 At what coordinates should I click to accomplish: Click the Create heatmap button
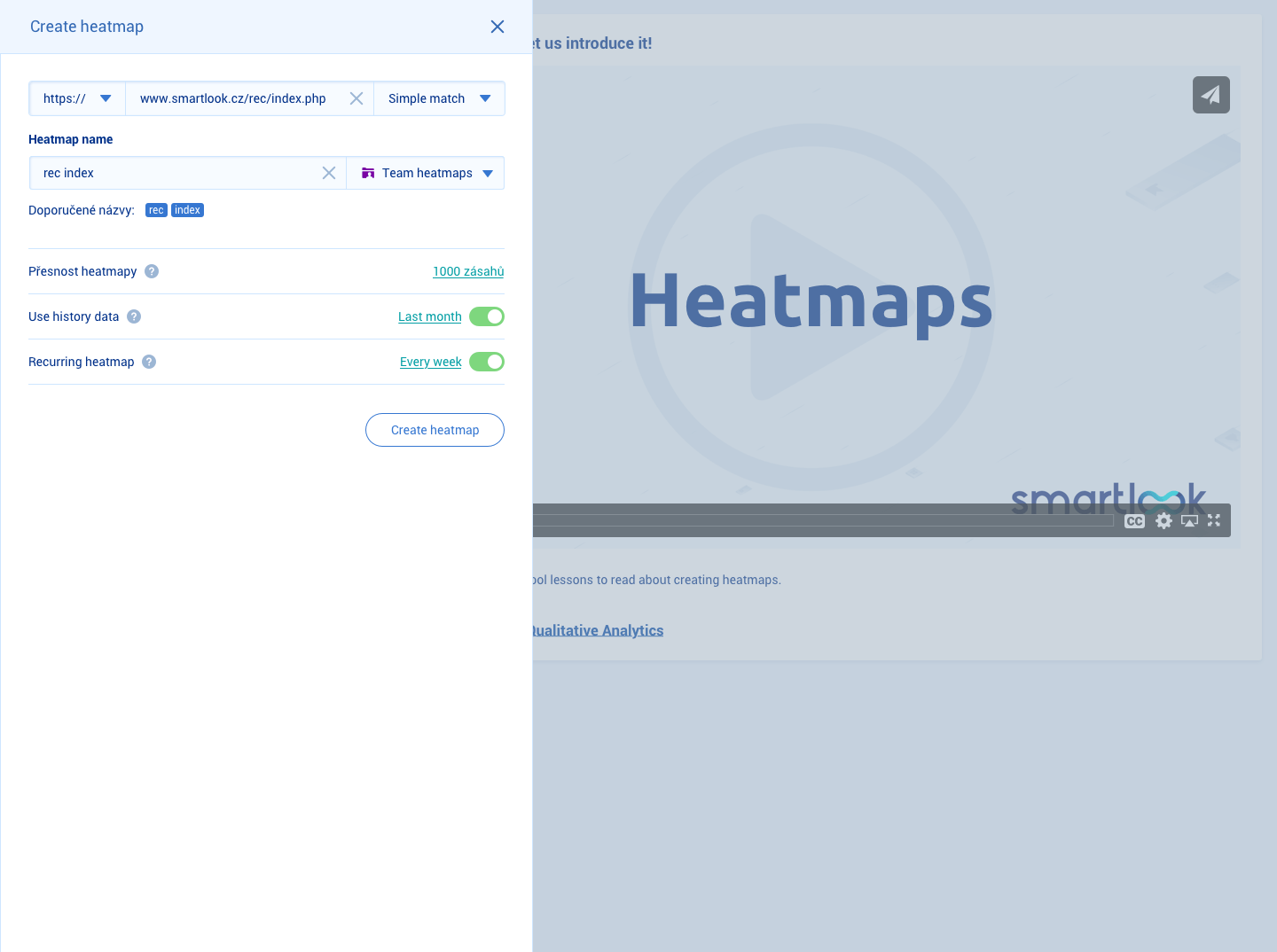[x=435, y=430]
